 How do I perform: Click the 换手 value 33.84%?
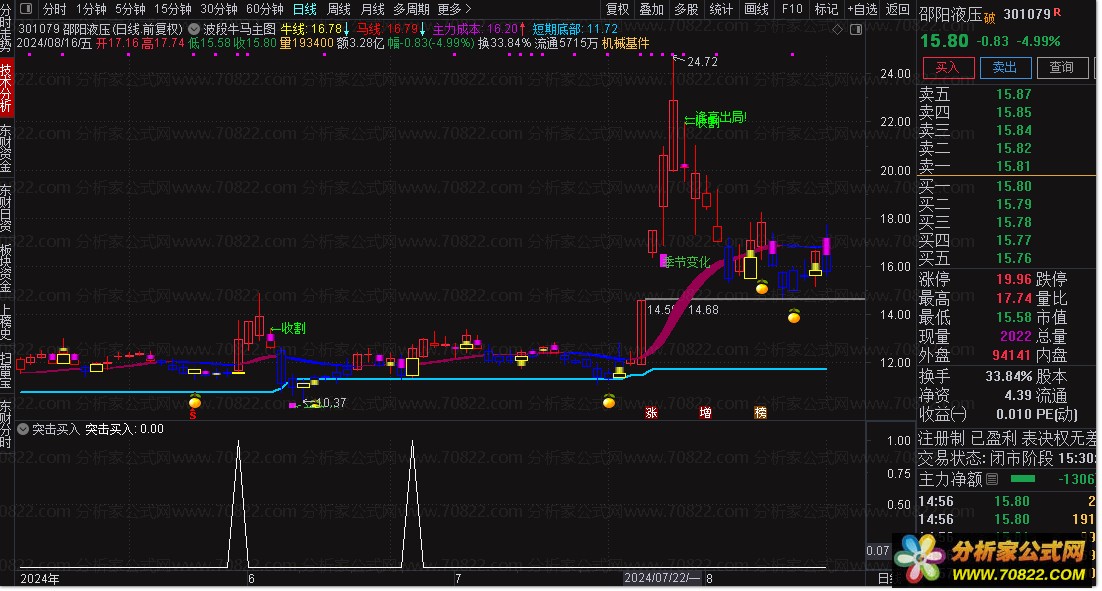click(x=1009, y=376)
